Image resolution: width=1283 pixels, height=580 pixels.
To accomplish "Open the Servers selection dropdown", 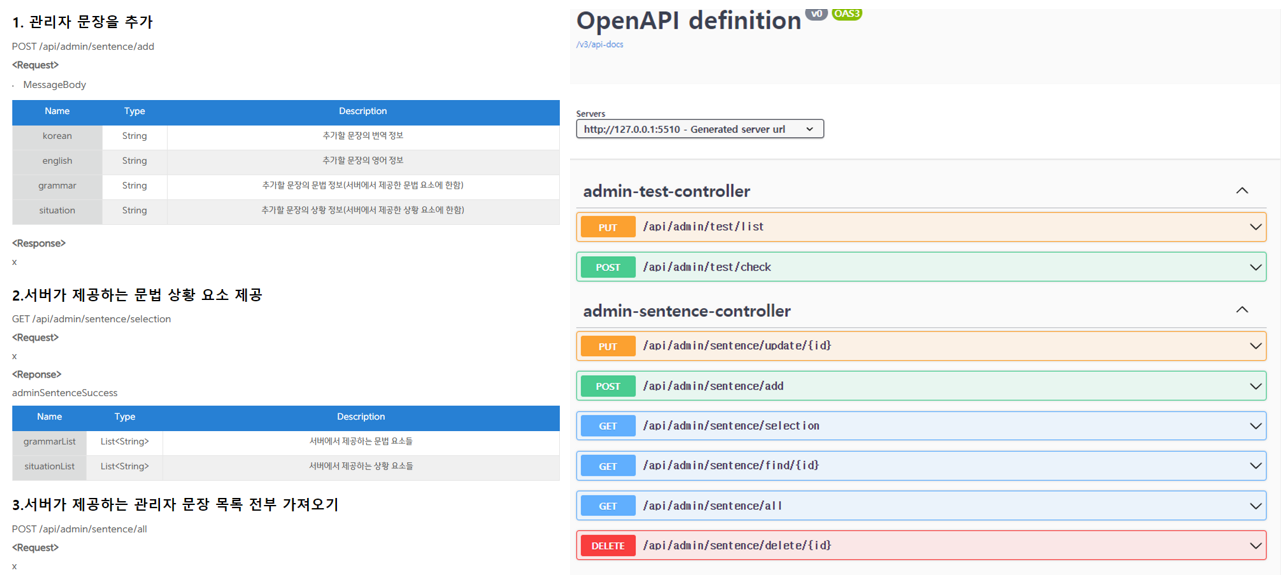I will (x=699, y=128).
